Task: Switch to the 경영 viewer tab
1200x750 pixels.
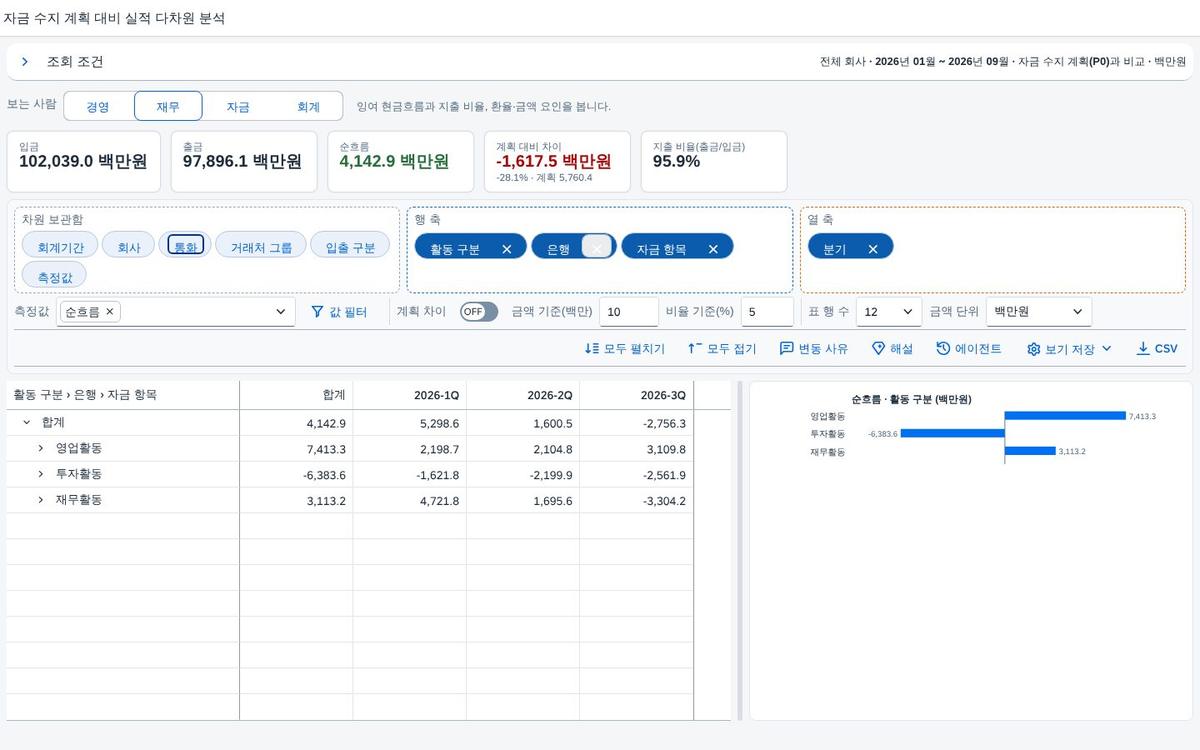Action: 98,107
